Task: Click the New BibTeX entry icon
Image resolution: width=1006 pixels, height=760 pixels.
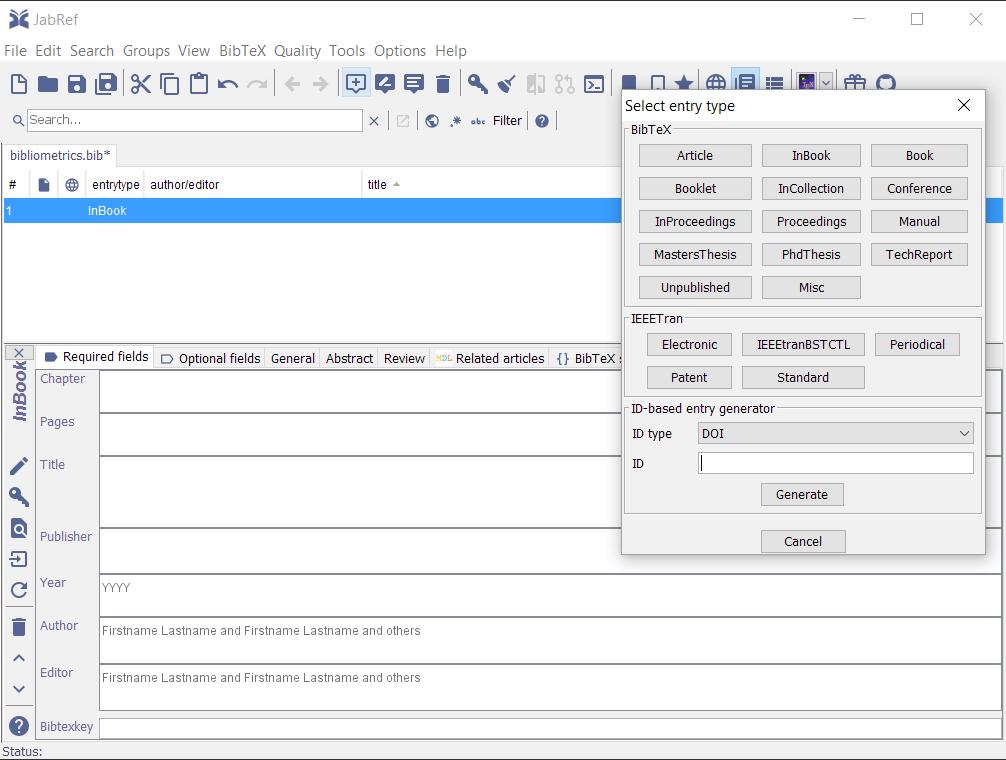Action: 355,84
